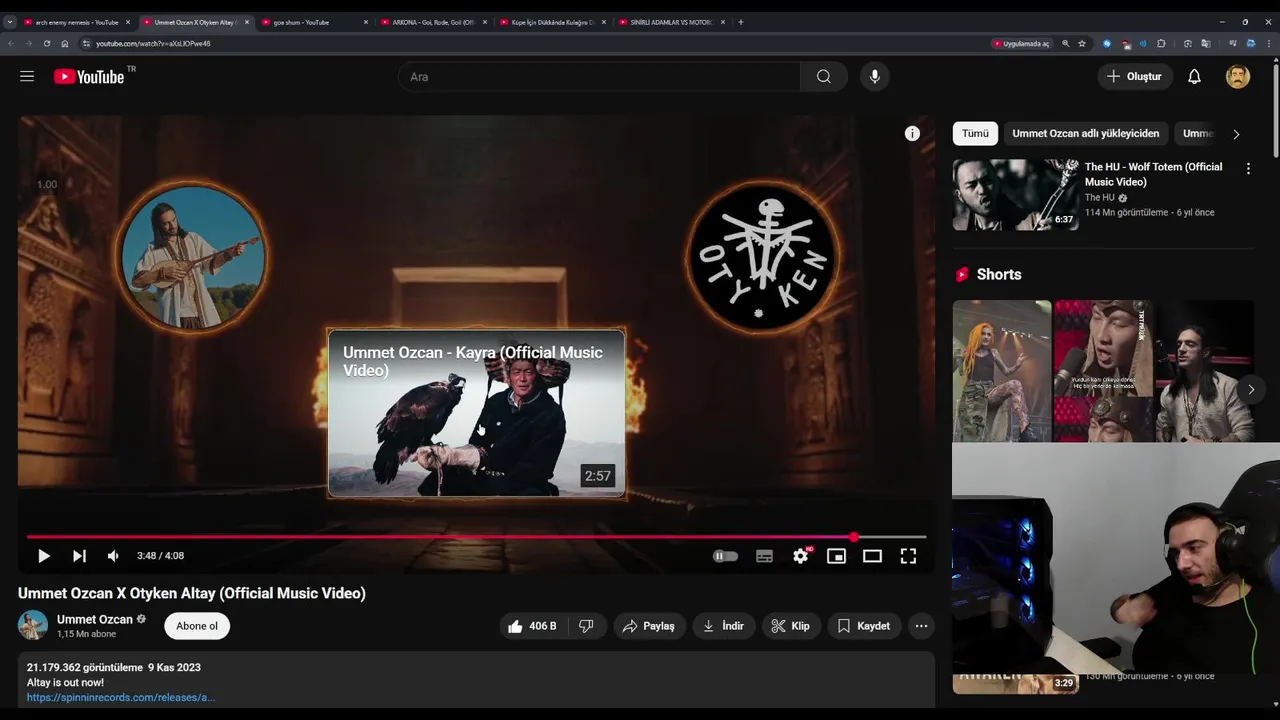This screenshot has width=1280, height=720.
Task: Switch to miniplayer mode
Action: (836, 556)
